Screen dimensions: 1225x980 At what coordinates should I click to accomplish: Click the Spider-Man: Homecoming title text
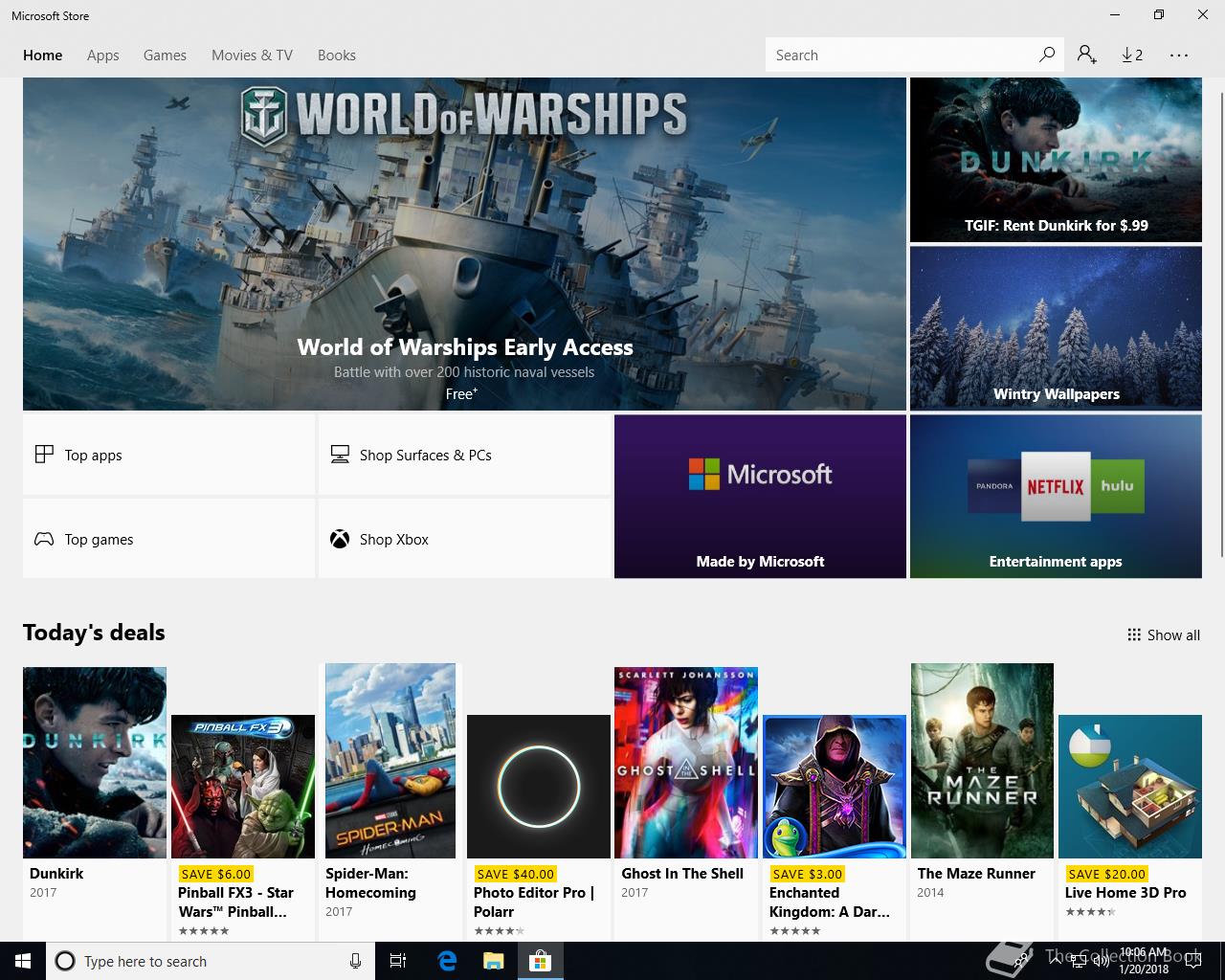pyautogui.click(x=370, y=882)
